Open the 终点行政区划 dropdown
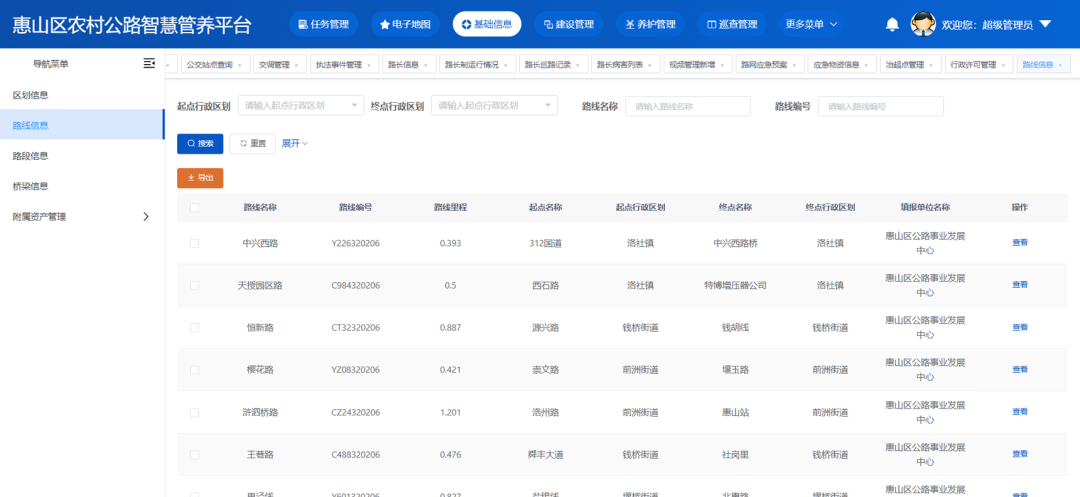Screen dimensions: 1080x497 (495, 105)
